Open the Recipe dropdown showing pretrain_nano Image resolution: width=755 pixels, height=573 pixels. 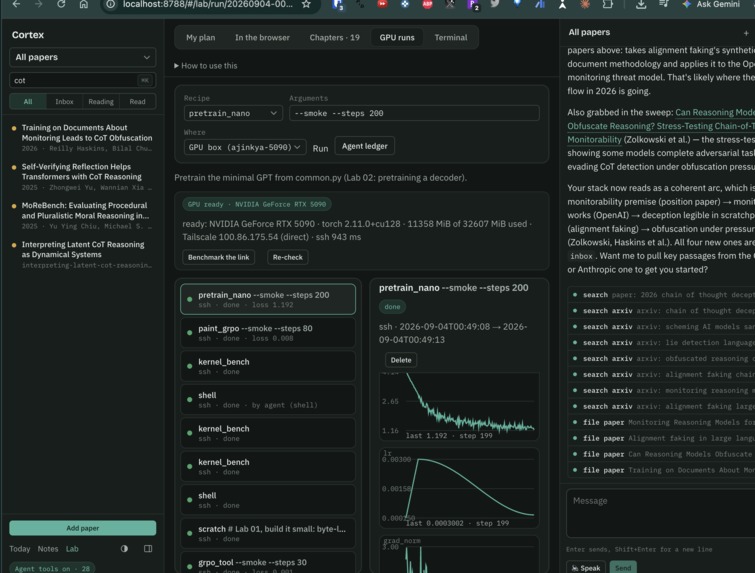point(233,113)
